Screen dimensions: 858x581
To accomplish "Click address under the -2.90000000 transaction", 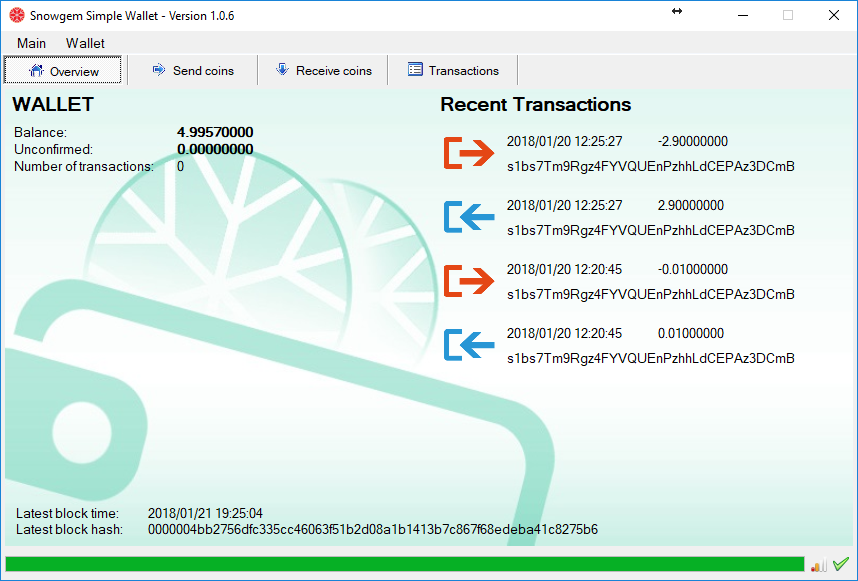I will coord(651,166).
